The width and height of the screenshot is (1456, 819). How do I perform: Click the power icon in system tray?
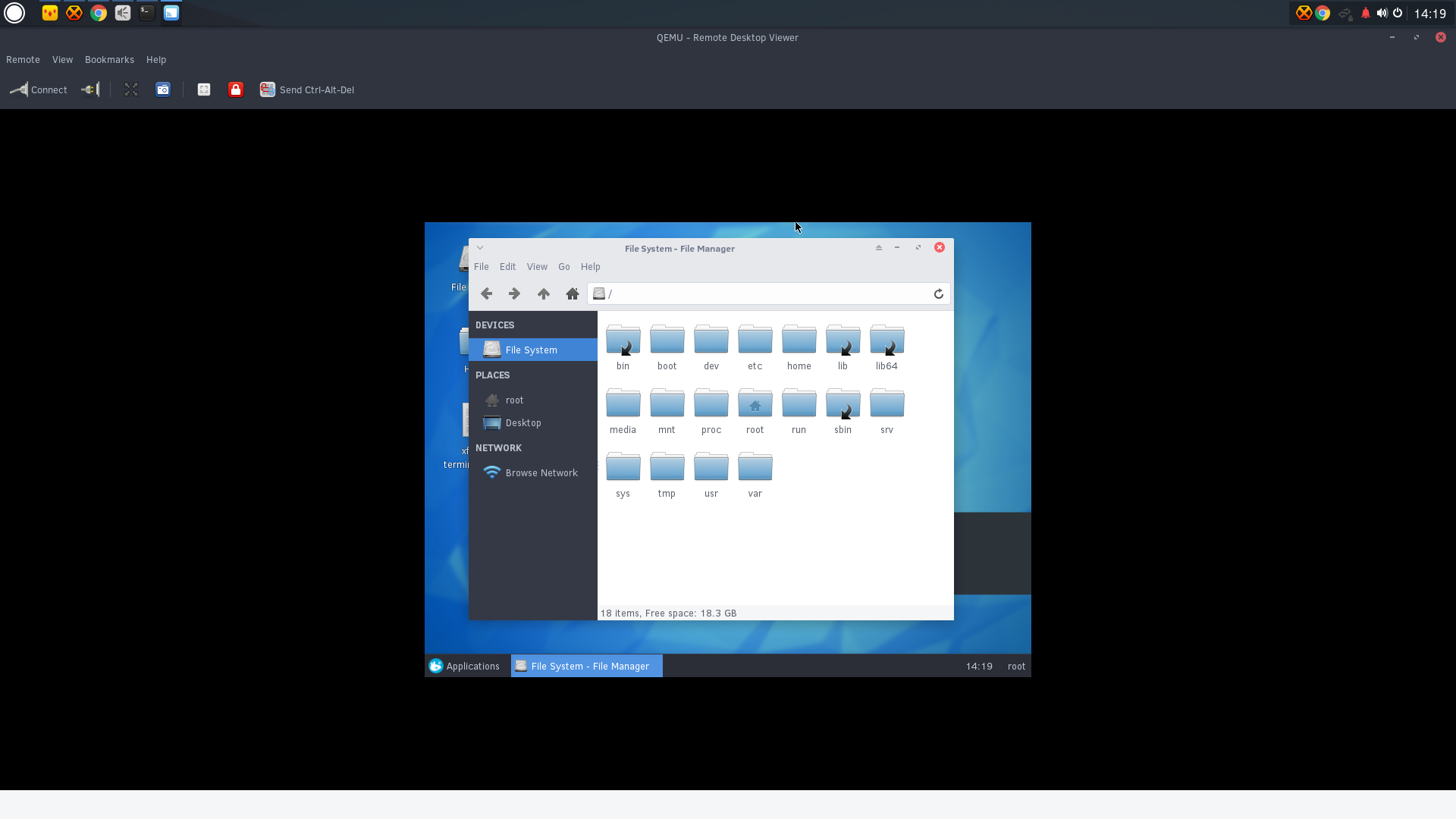pyautogui.click(x=1398, y=13)
